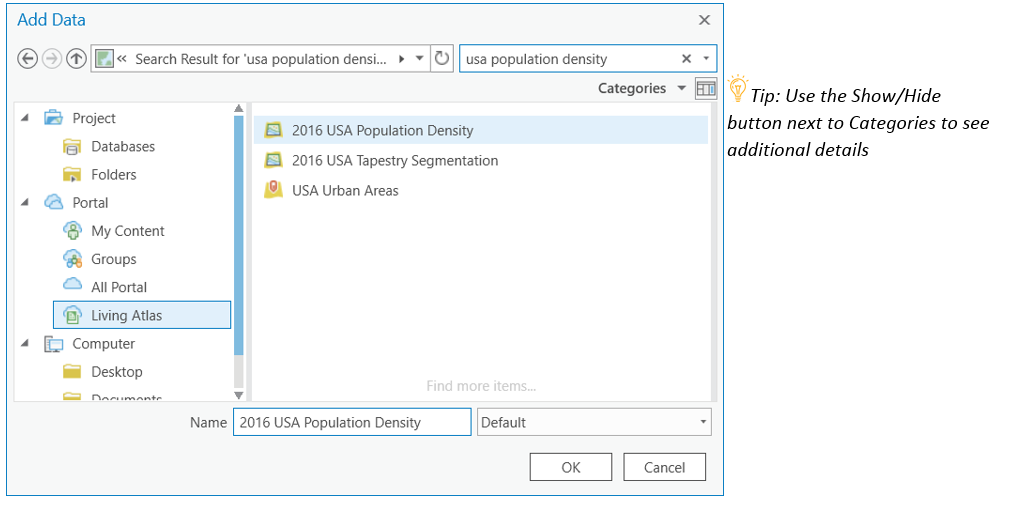Select the partially hidden Documents tree item
Image resolution: width=1026 pixels, height=509 pixels.
point(126,396)
